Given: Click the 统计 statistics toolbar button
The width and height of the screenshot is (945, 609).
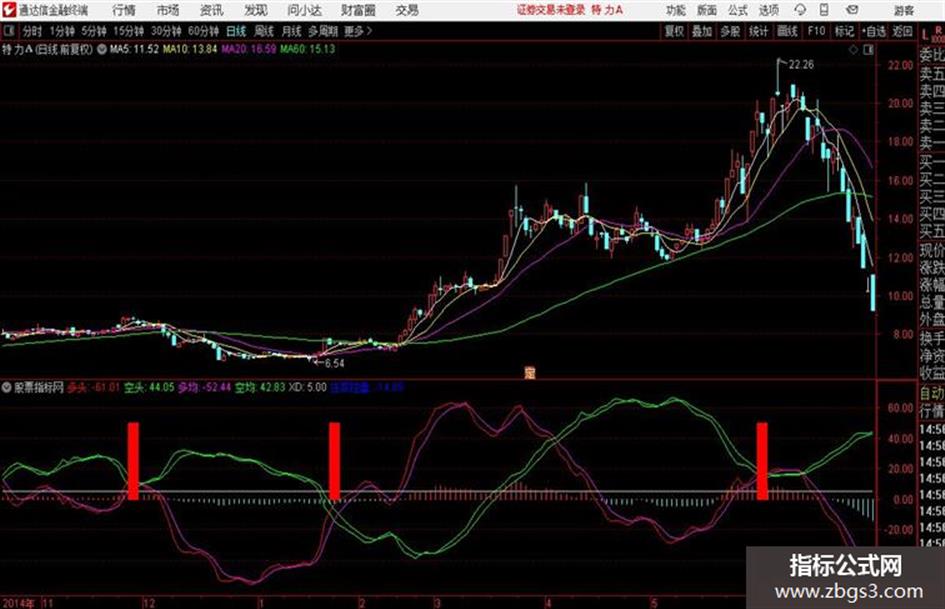Looking at the screenshot, I should tap(758, 31).
